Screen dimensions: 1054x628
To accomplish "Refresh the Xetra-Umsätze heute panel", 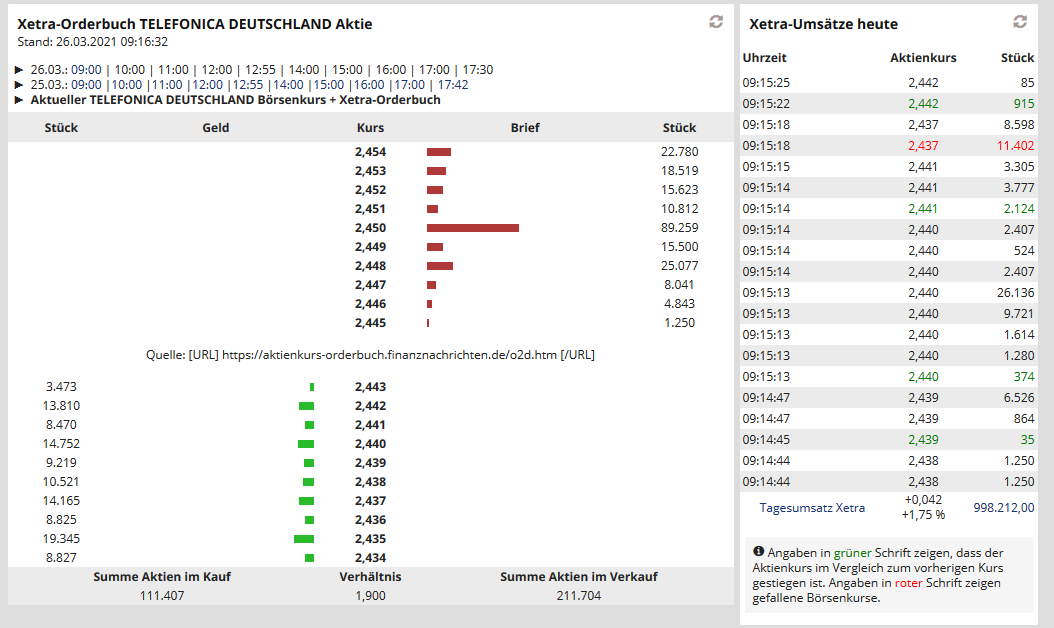I will pos(1020,22).
